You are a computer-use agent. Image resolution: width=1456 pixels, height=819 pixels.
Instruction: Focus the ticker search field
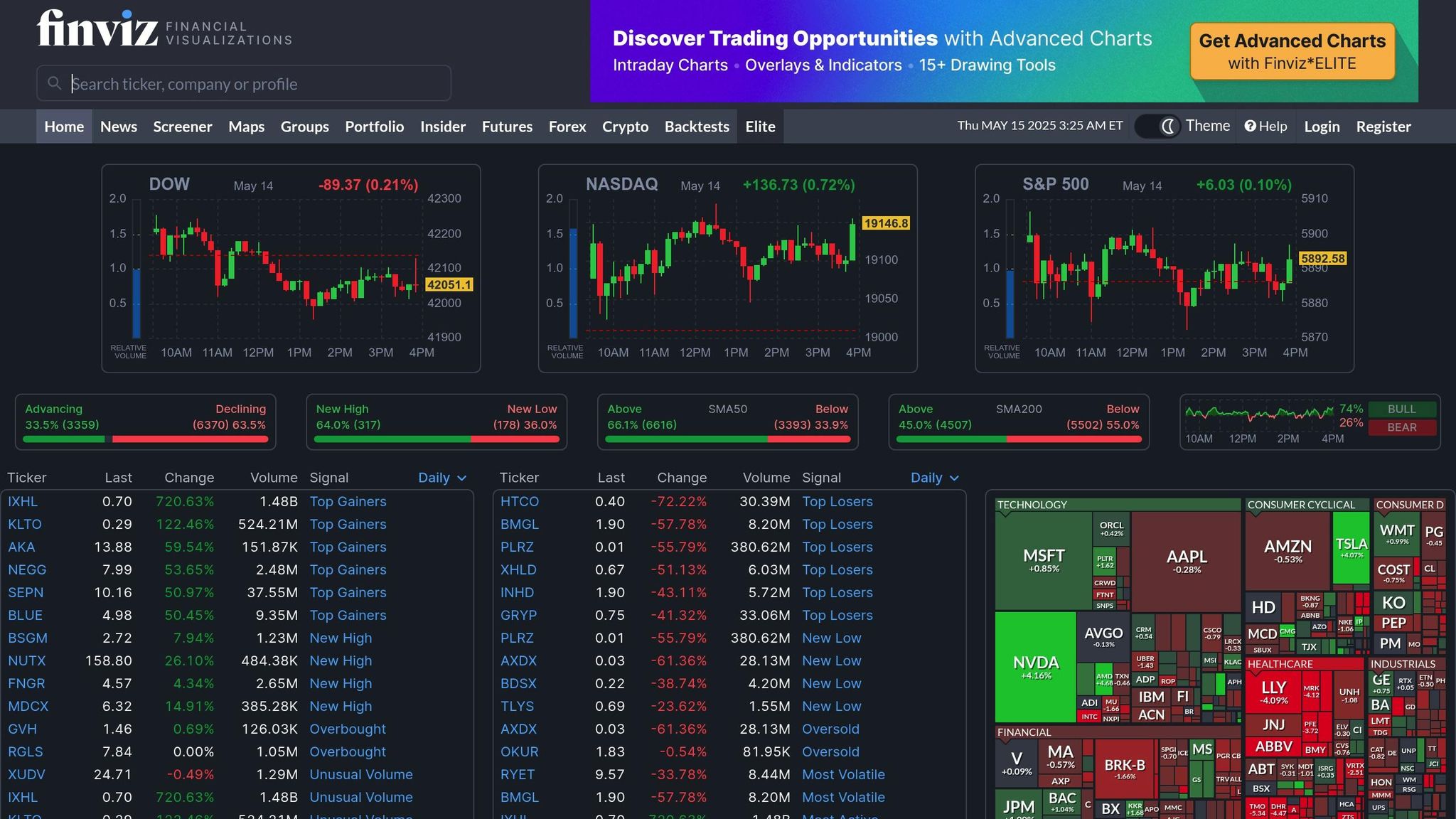click(x=244, y=83)
